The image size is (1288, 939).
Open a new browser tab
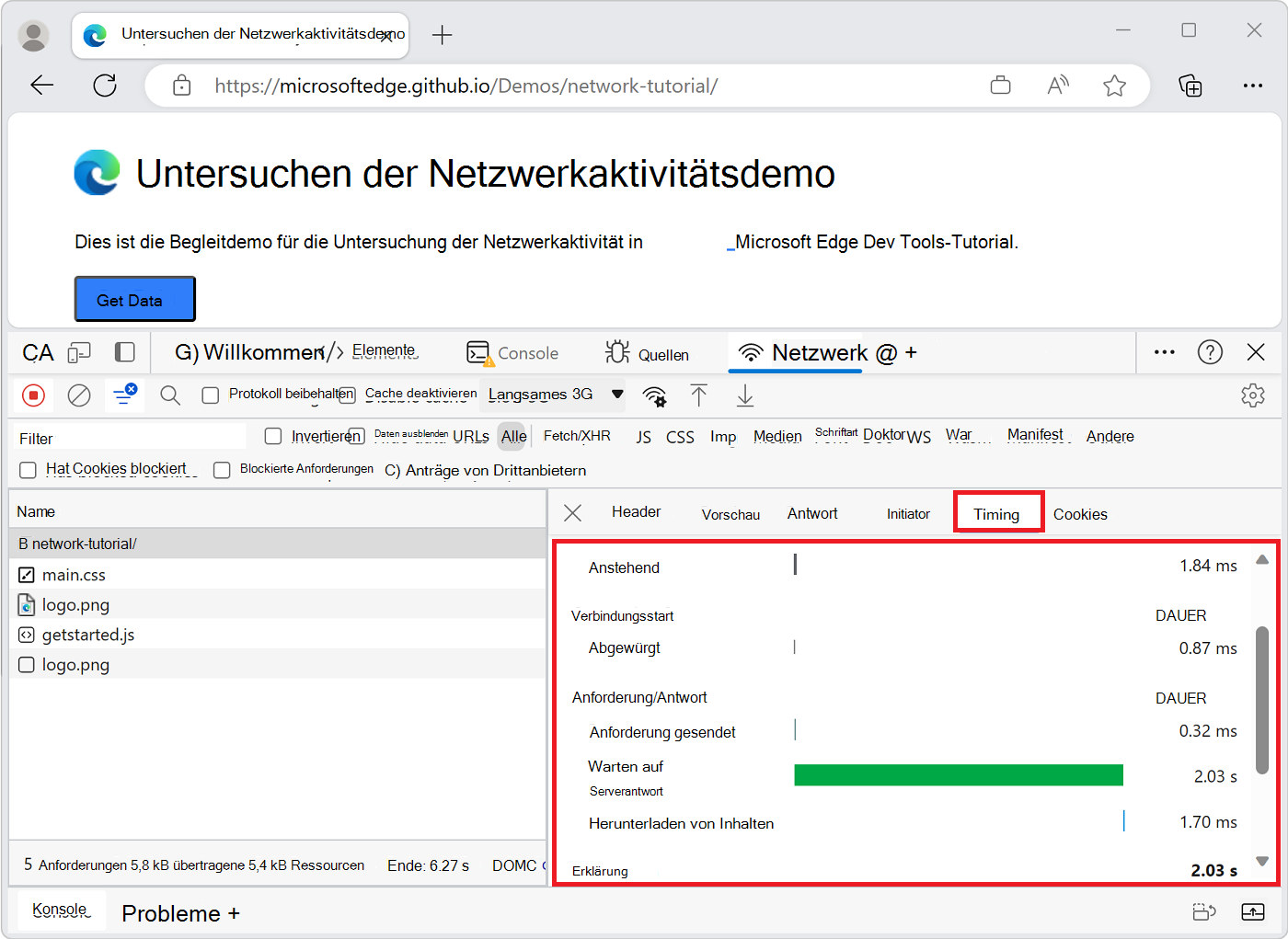[443, 35]
